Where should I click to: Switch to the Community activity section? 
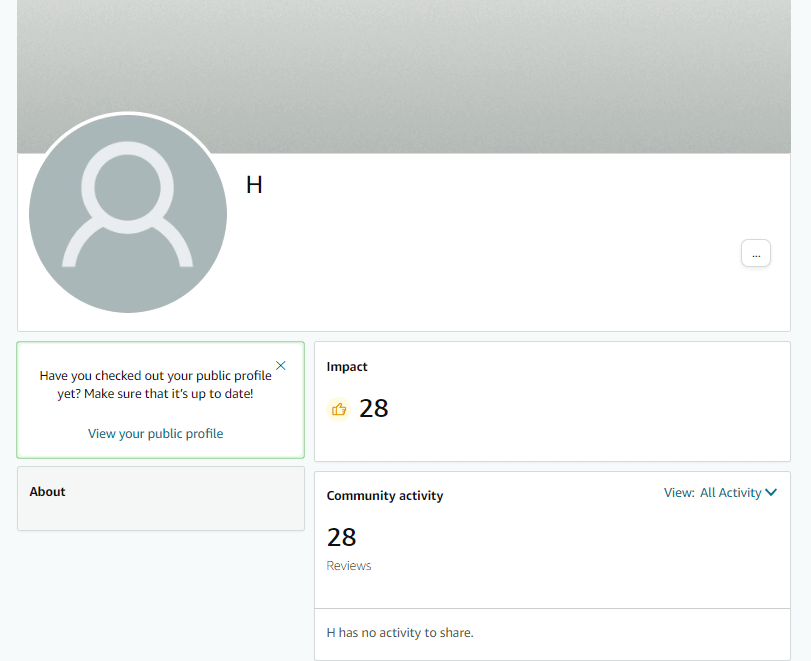click(385, 495)
